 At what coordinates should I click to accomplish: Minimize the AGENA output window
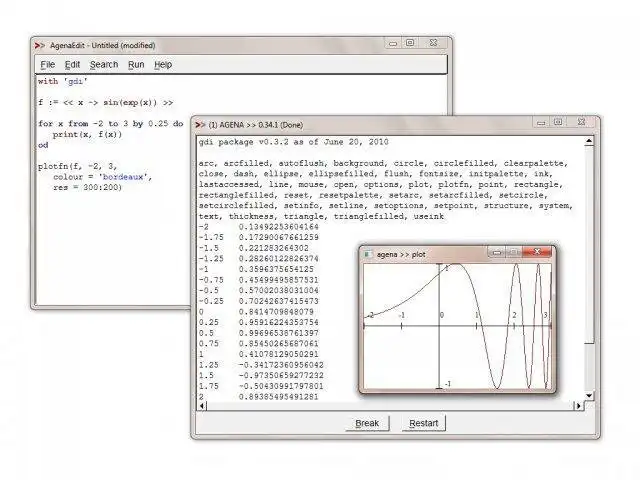pyautogui.click(x=541, y=122)
